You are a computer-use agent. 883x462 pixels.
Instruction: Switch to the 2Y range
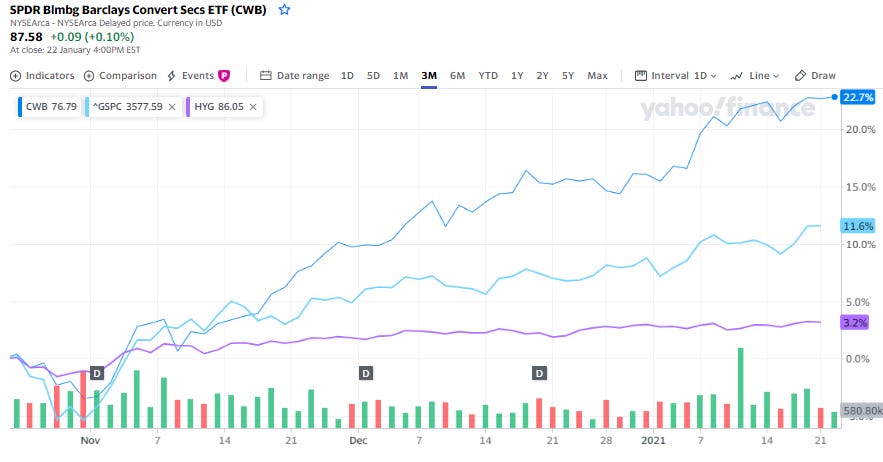(542, 75)
